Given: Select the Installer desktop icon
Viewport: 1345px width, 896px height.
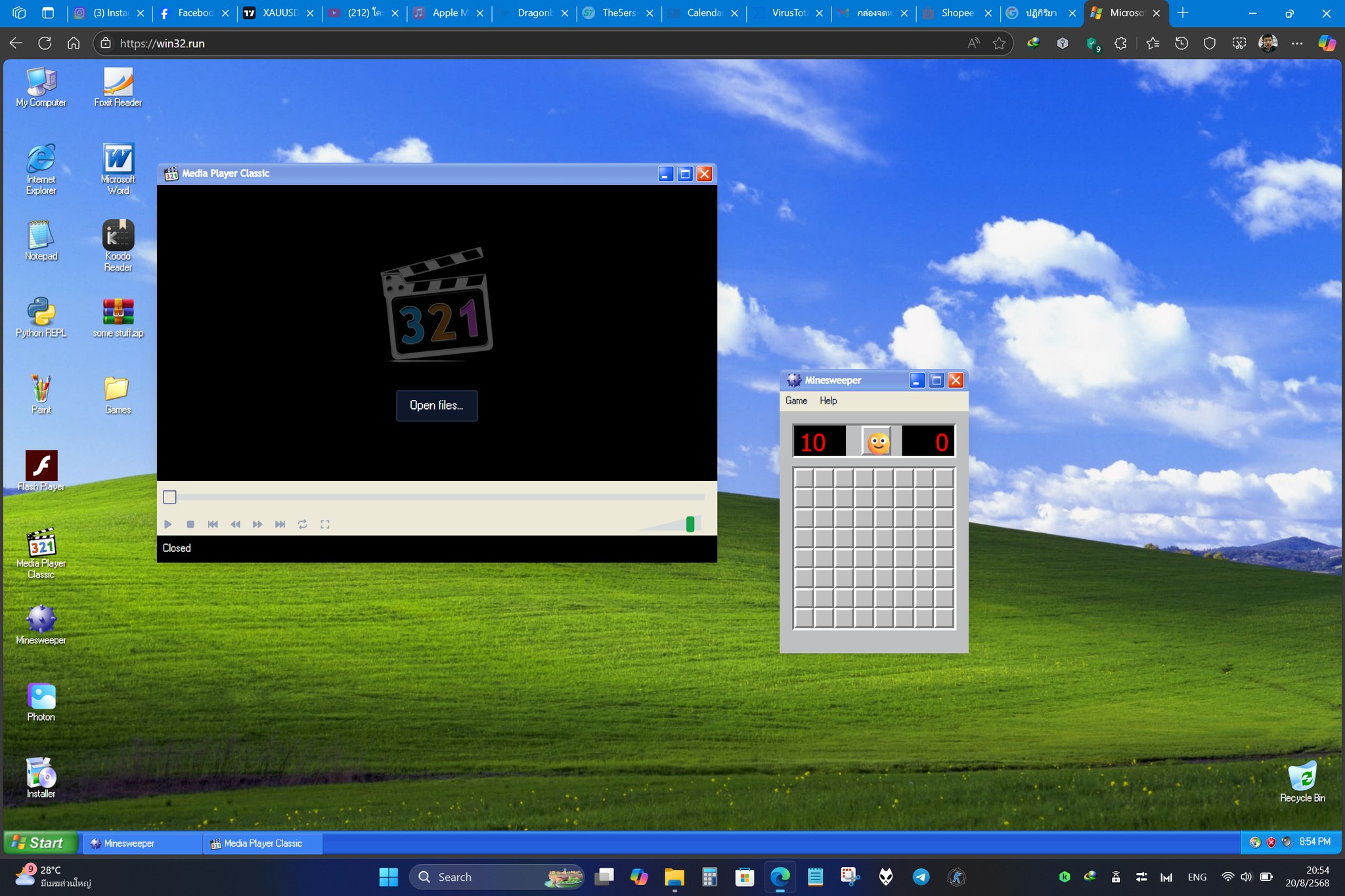Looking at the screenshot, I should click(x=41, y=779).
